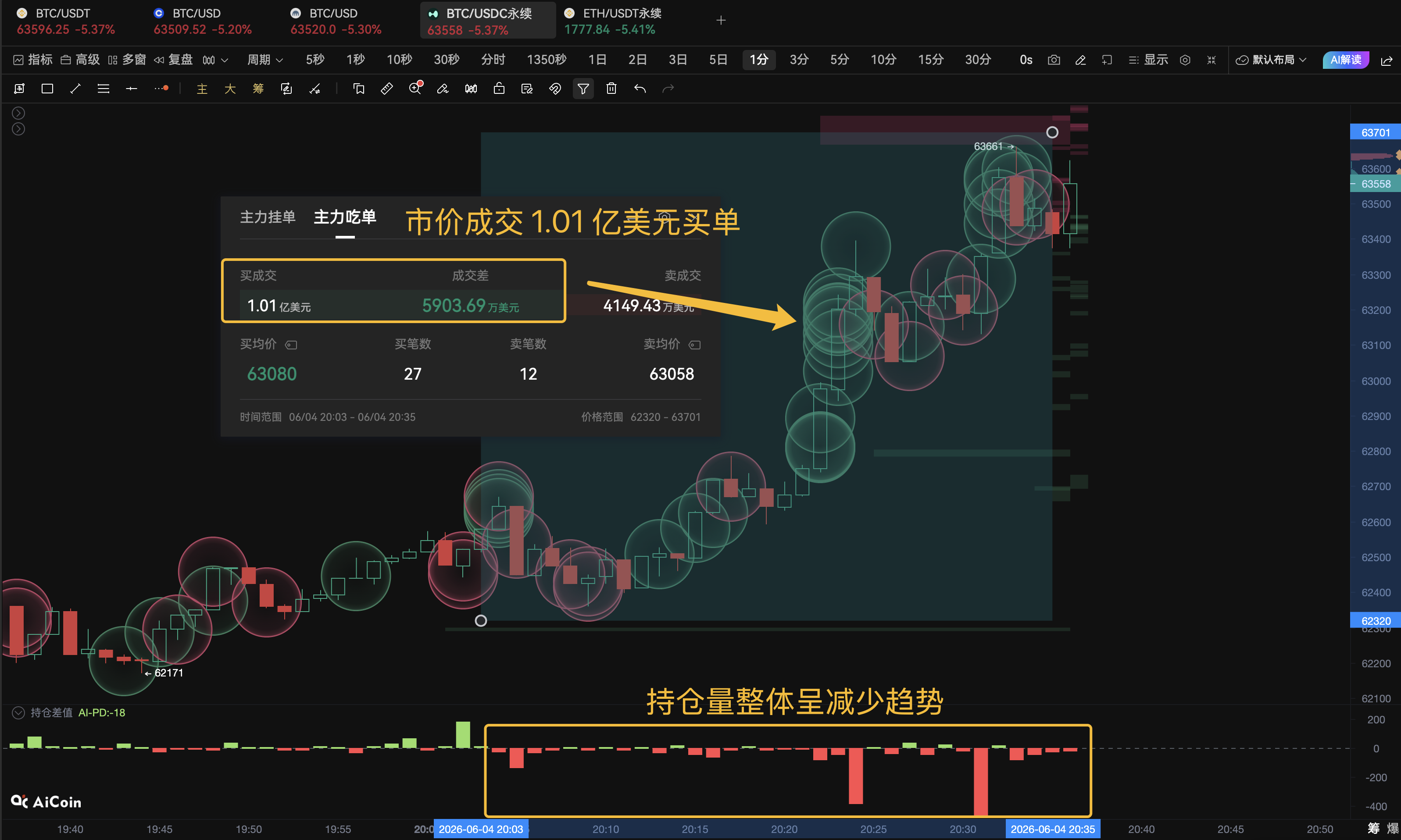This screenshot has width=1401, height=840.
Task: Toggle the lock drawings icon
Action: pyautogui.click(x=499, y=89)
